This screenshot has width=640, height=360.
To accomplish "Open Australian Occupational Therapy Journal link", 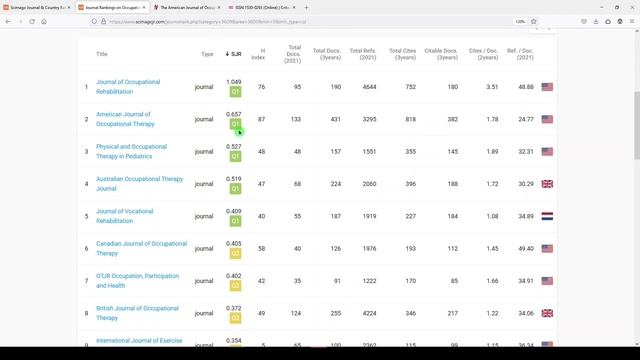I will 140,184.
